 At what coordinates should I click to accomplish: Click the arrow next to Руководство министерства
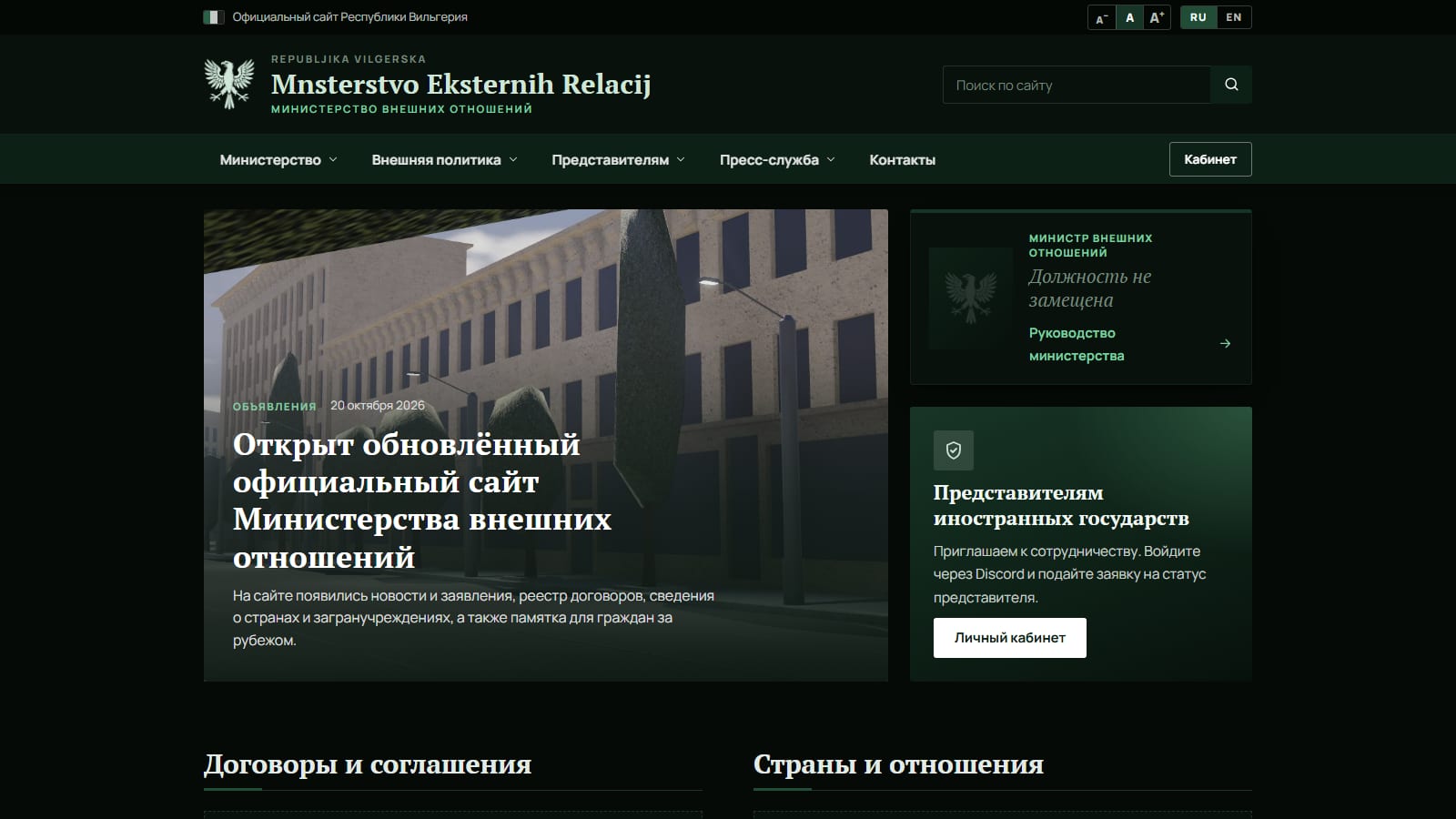click(1225, 344)
